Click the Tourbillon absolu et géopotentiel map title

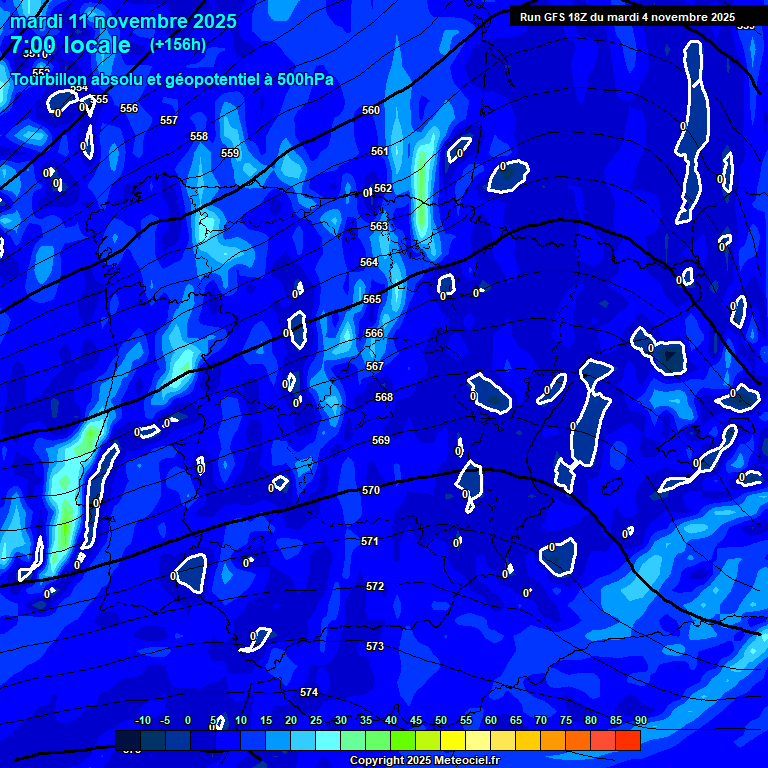coord(173,80)
